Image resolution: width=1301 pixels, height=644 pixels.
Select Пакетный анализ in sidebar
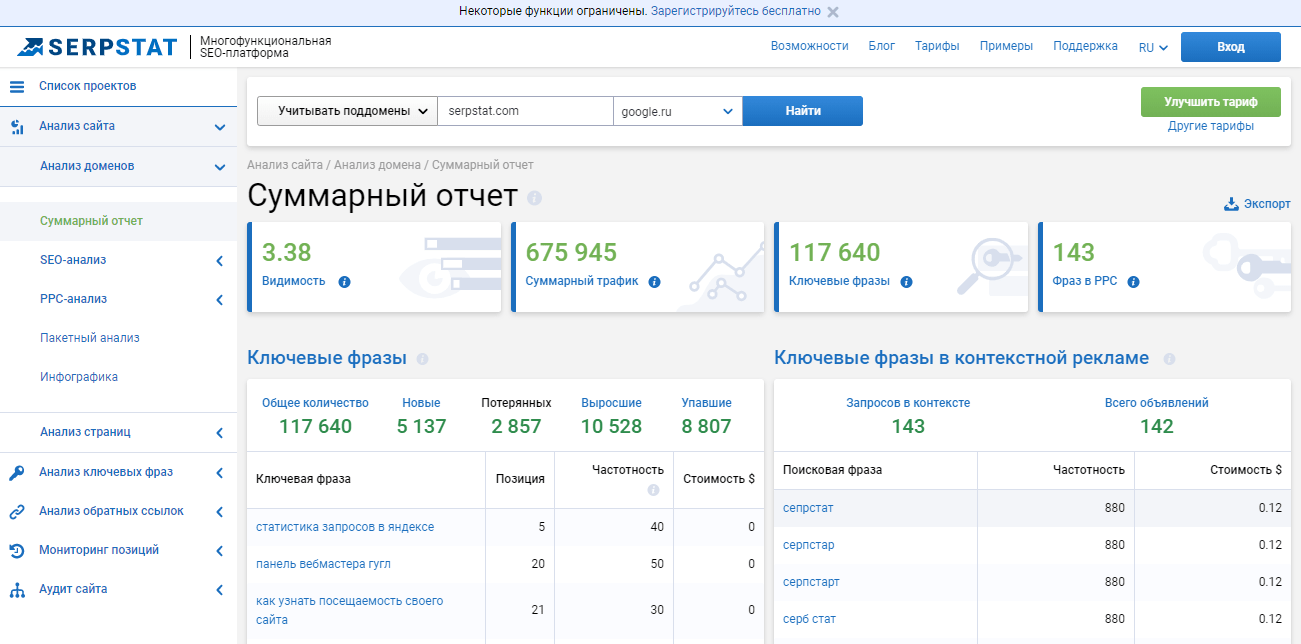pos(90,338)
